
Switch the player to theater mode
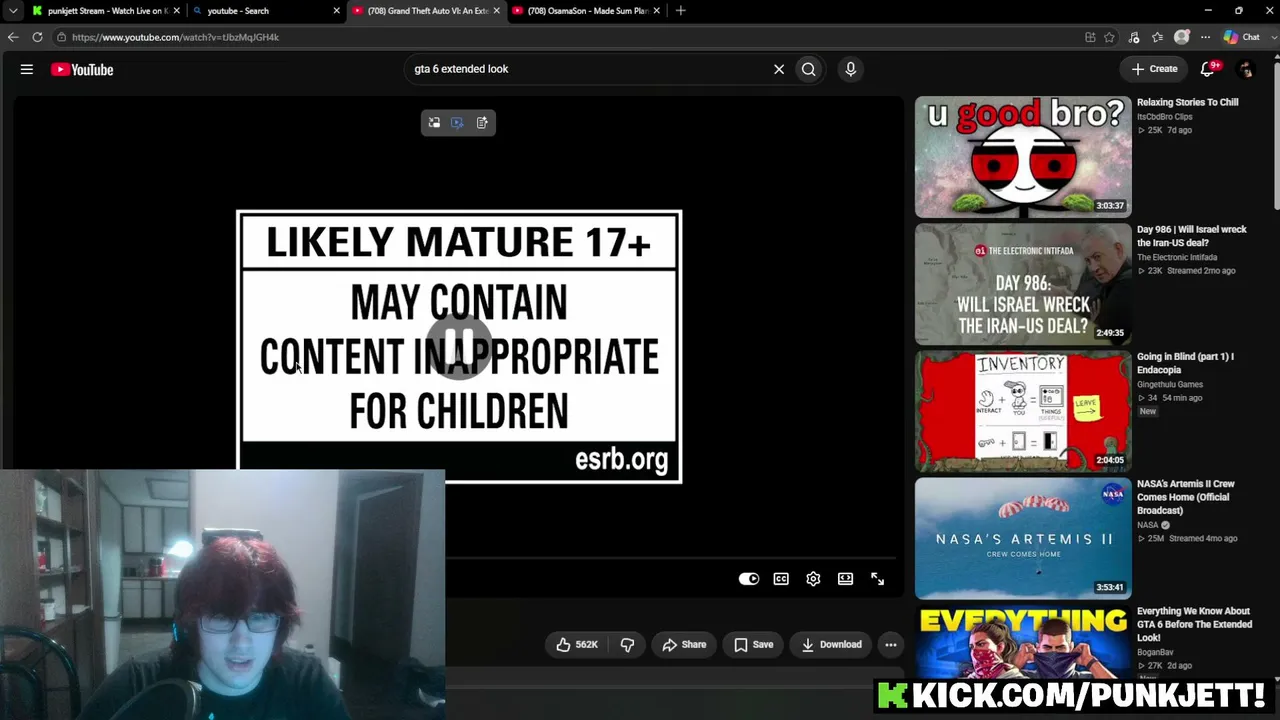pos(845,579)
